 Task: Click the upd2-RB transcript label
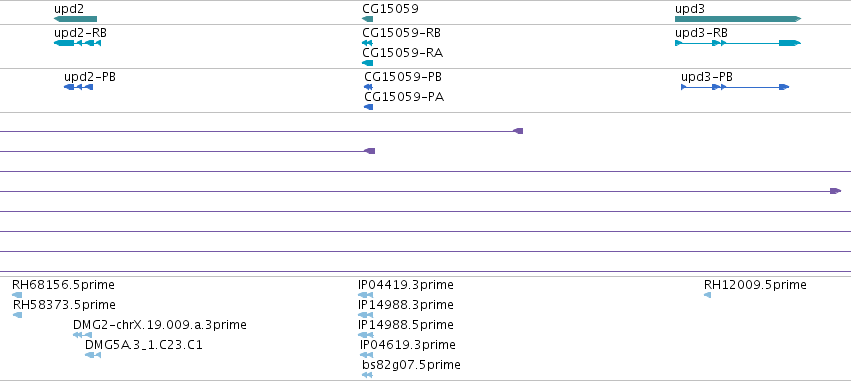[80, 33]
